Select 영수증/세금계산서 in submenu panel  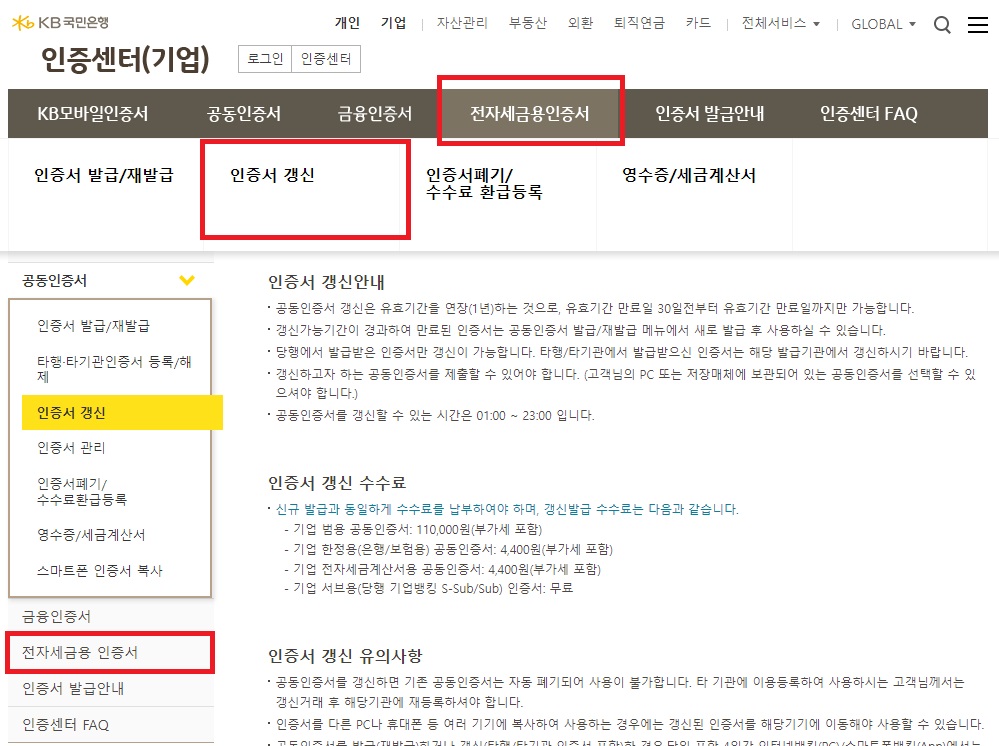pos(689,175)
